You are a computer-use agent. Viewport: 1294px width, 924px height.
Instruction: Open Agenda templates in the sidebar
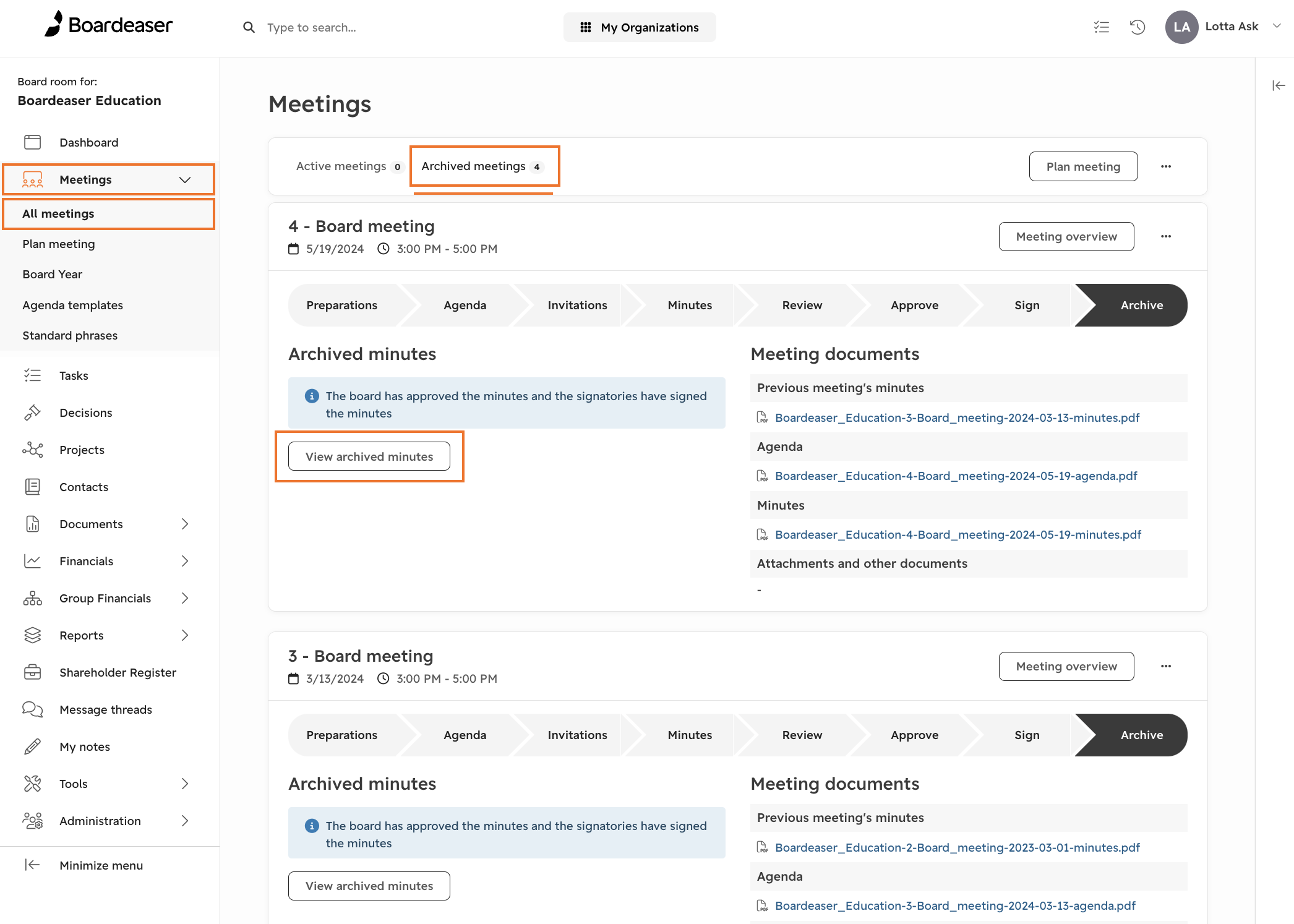click(x=73, y=305)
